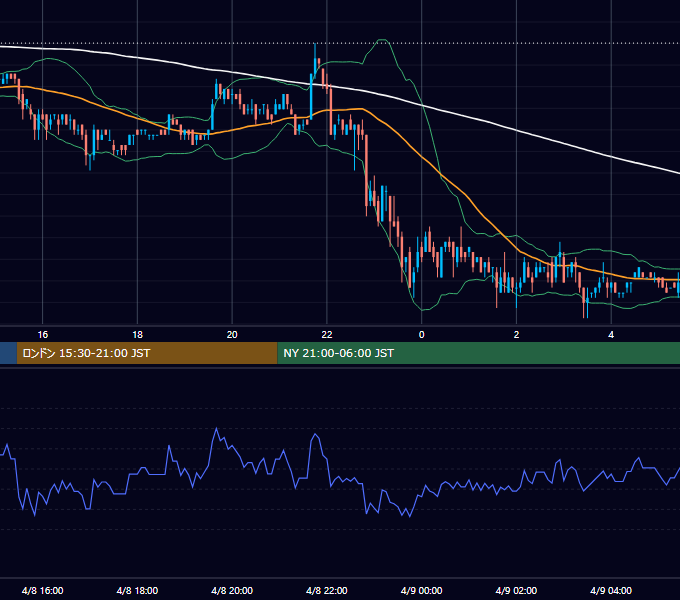Click the 16 hour label on price chart axis
Image resolution: width=680 pixels, height=600 pixels.
point(42,335)
